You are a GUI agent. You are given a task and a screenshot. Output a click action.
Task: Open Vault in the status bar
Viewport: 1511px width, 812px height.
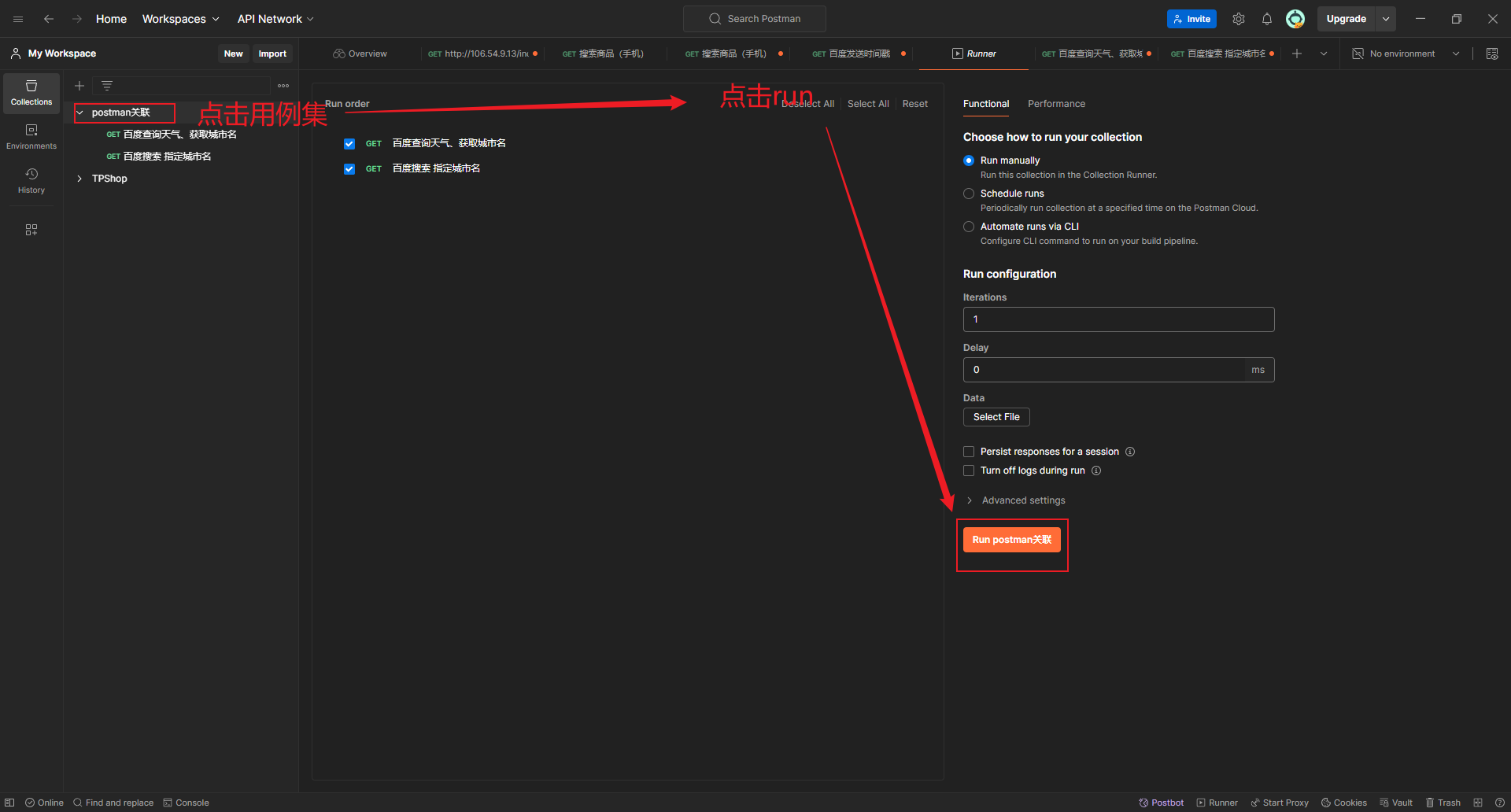coord(1396,803)
